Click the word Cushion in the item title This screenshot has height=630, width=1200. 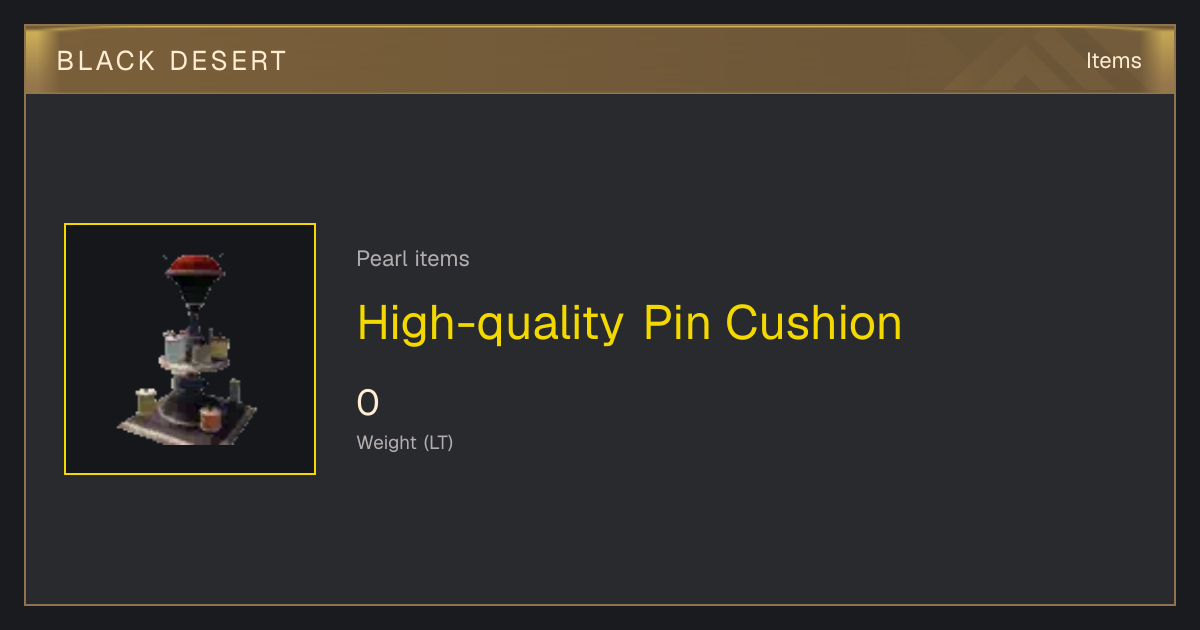[x=814, y=323]
